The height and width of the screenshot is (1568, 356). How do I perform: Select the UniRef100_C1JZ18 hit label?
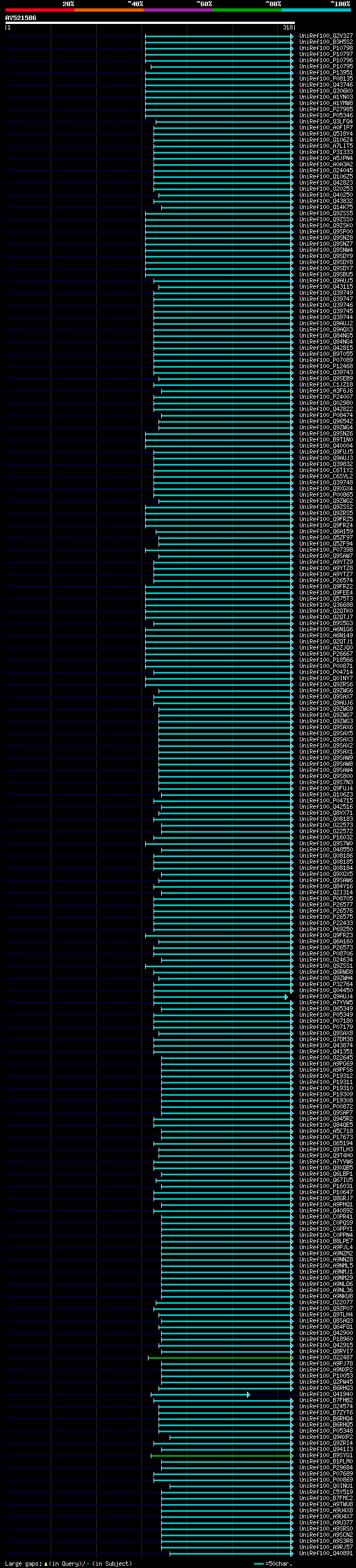click(326, 385)
